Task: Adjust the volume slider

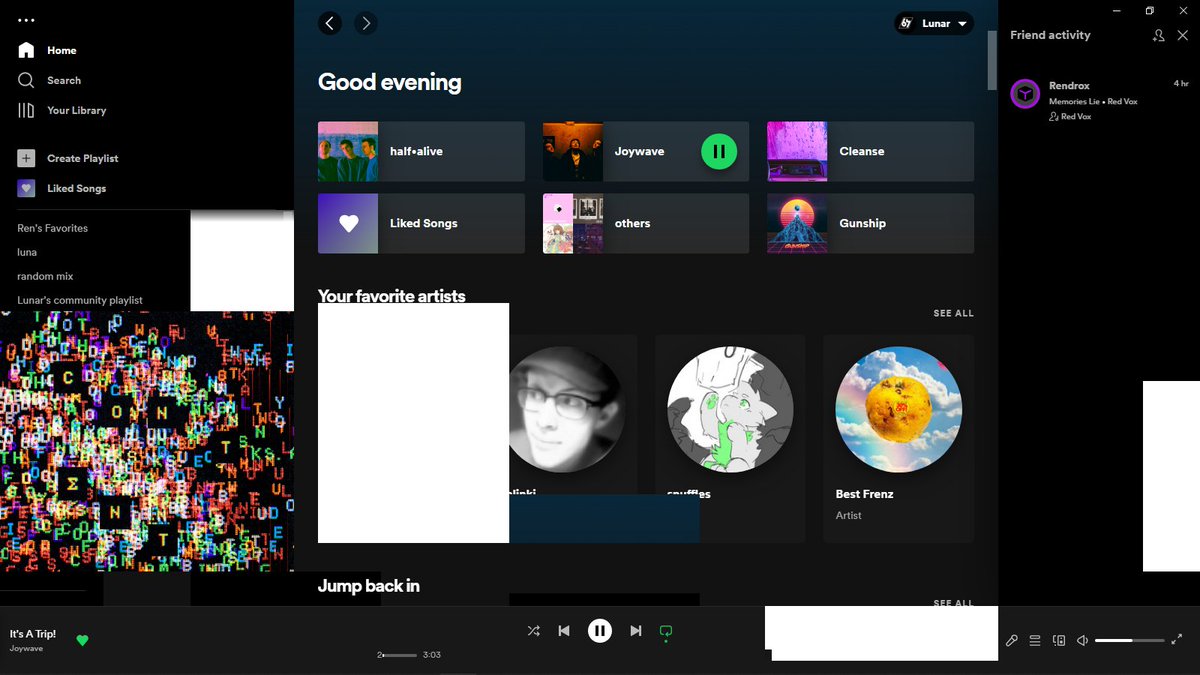Action: [1130, 640]
